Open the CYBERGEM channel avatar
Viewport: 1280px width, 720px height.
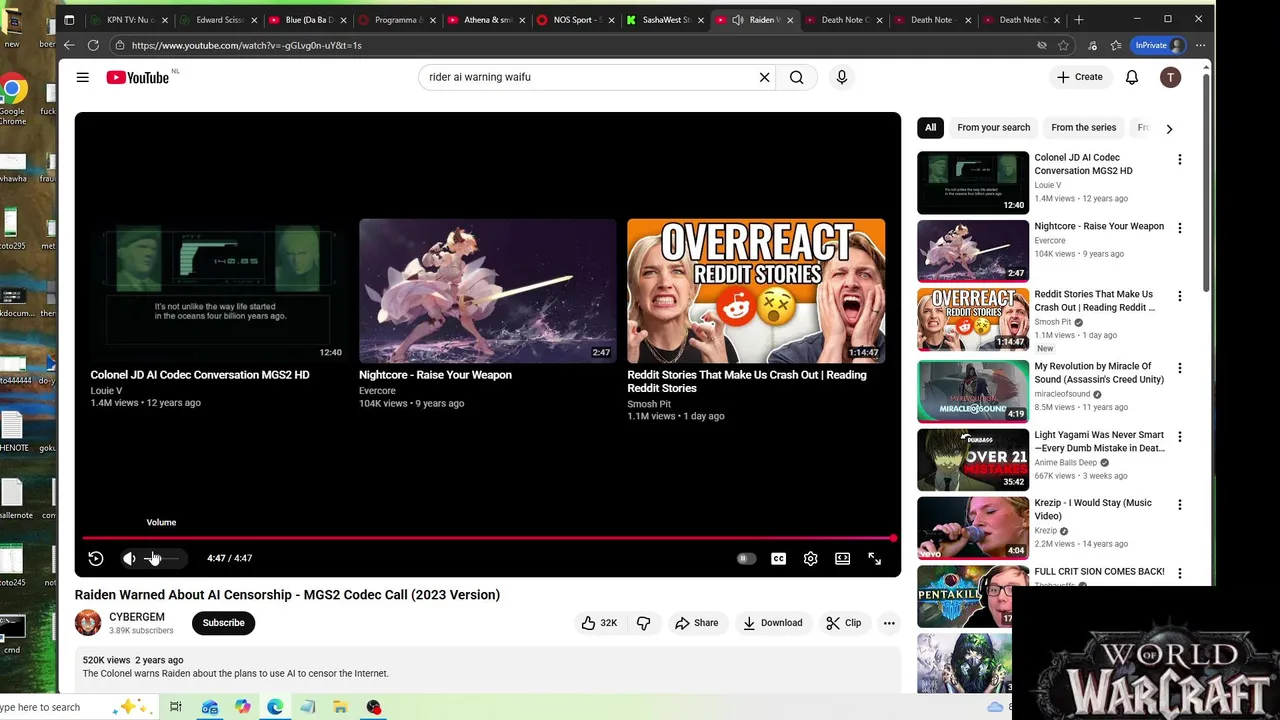click(88, 623)
